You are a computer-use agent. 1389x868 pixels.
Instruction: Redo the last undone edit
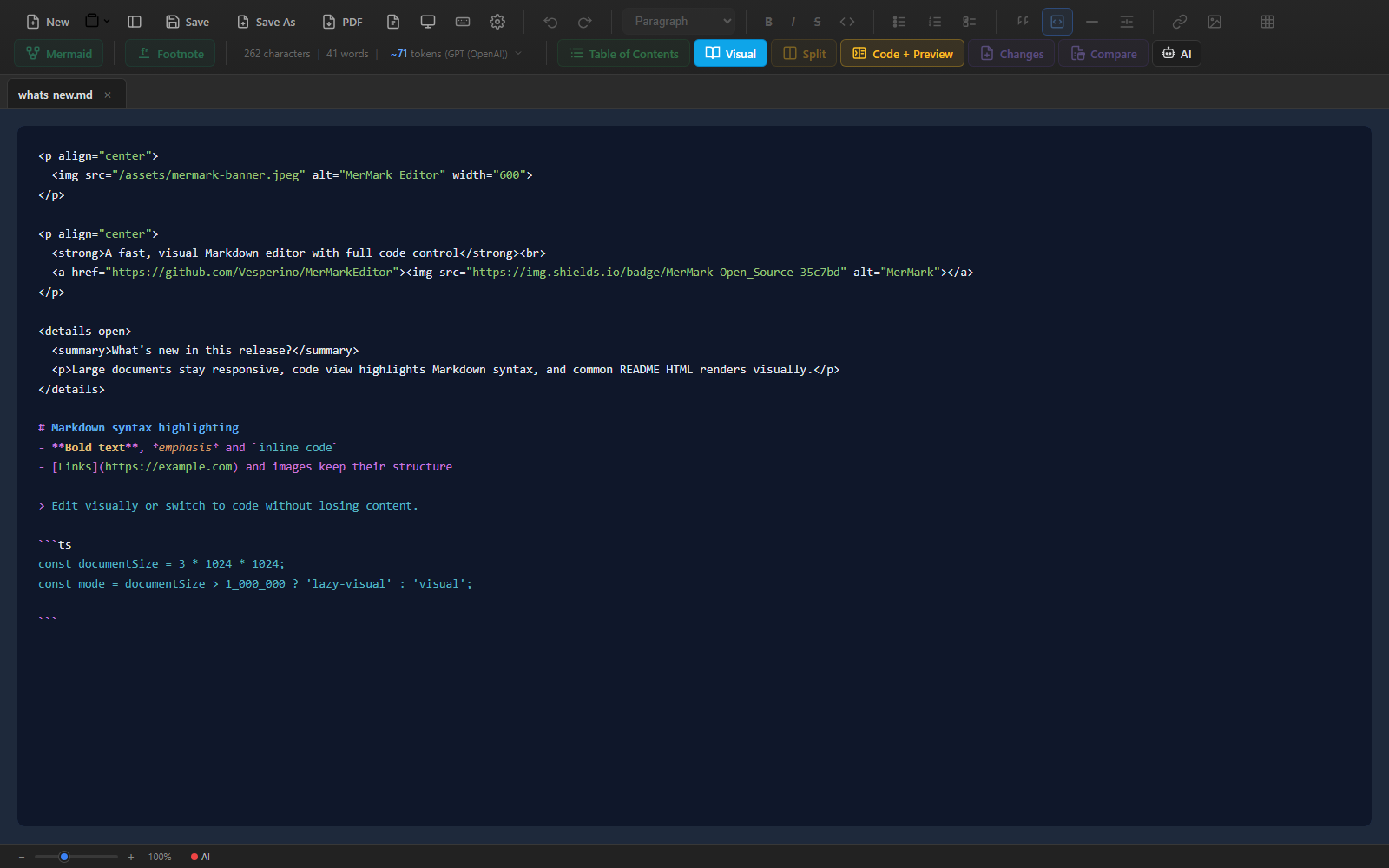(x=585, y=22)
